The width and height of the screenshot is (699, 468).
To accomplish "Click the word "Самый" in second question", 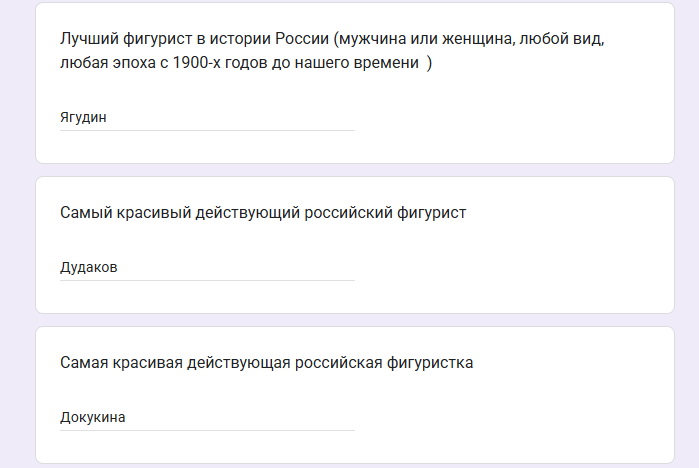I will (x=84, y=212).
